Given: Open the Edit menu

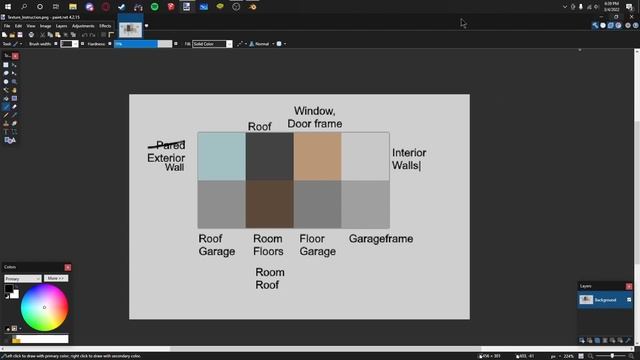Looking at the screenshot, I should 18,26.
